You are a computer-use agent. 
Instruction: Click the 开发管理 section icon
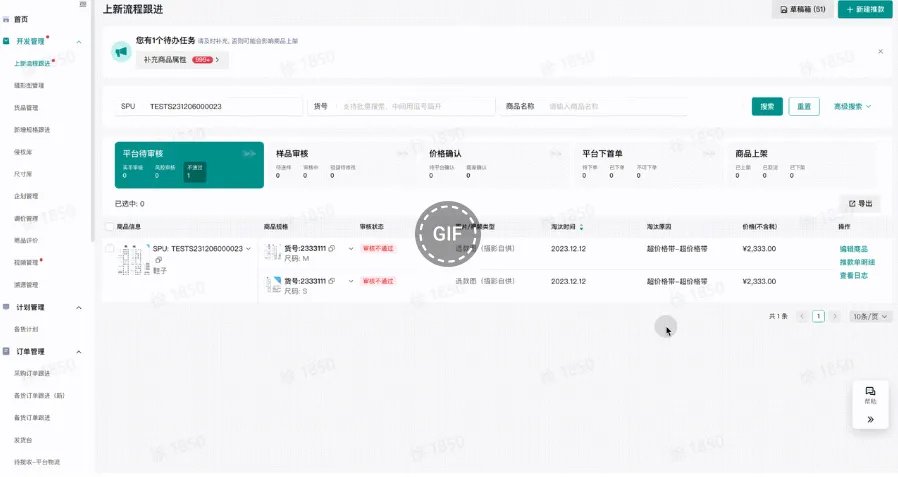6,41
